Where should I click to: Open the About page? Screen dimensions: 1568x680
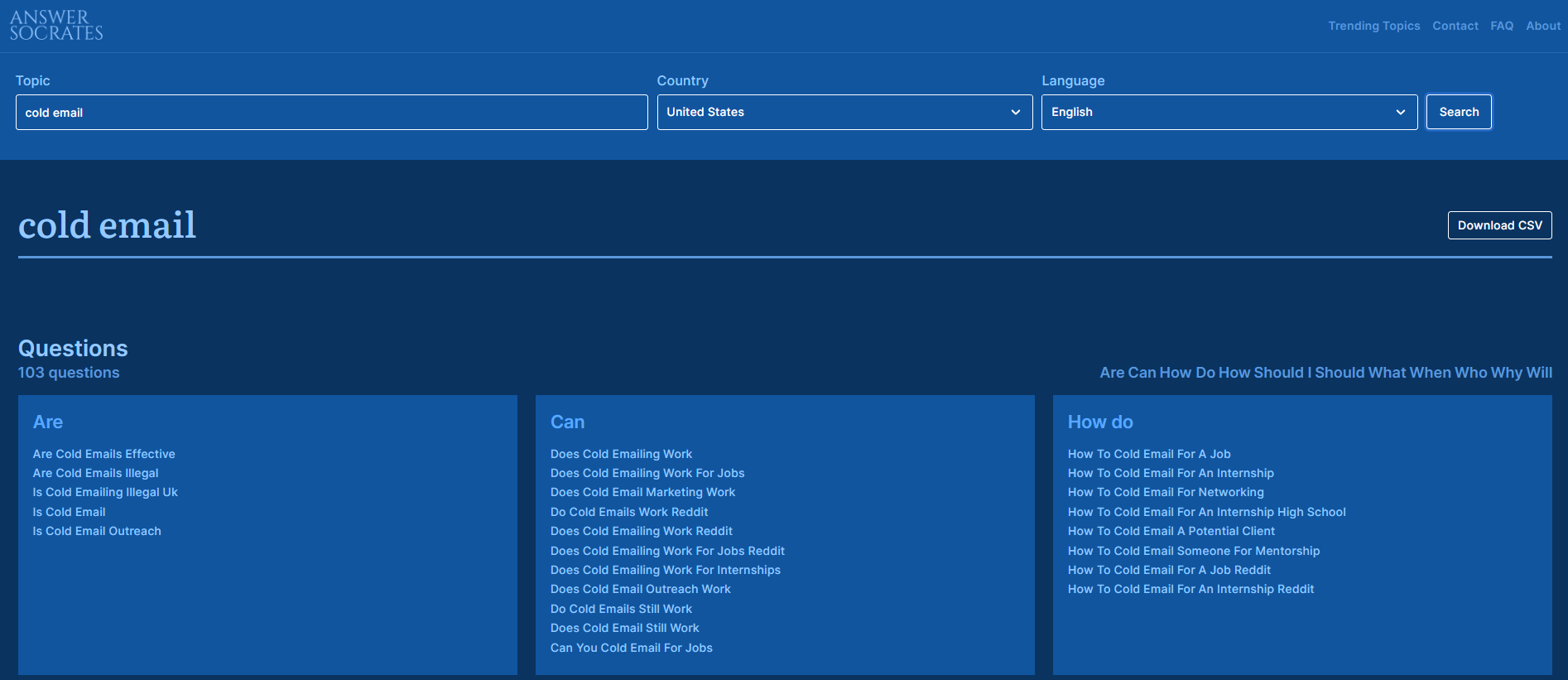1543,26
